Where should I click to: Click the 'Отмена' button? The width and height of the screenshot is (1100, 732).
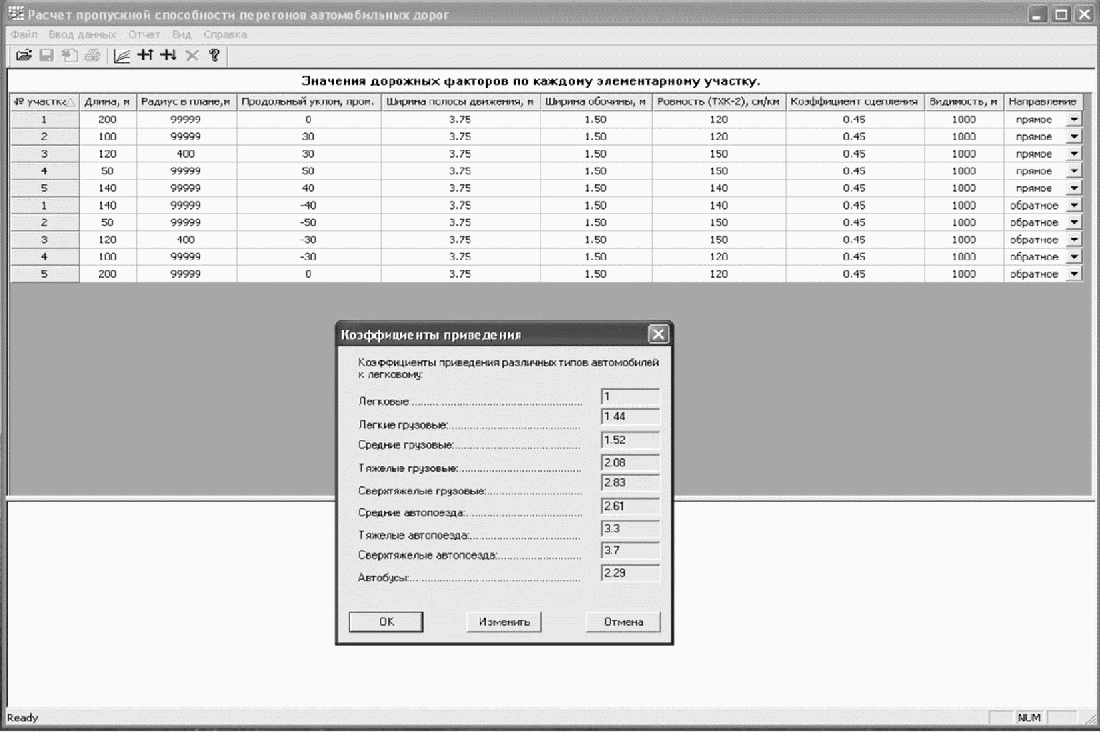point(623,621)
